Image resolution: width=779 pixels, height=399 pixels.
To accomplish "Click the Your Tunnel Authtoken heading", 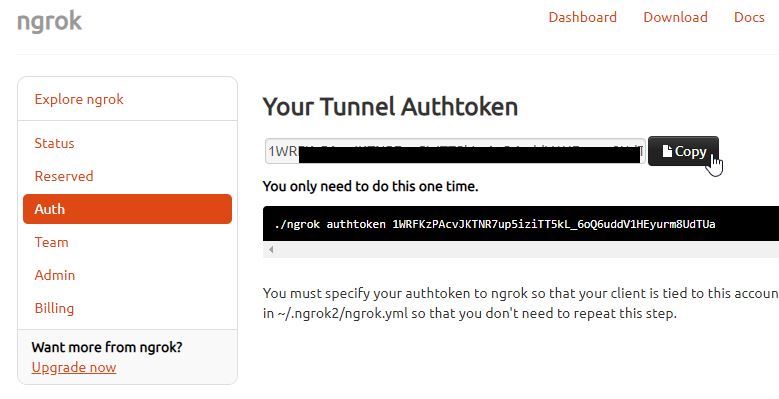I will point(390,106).
